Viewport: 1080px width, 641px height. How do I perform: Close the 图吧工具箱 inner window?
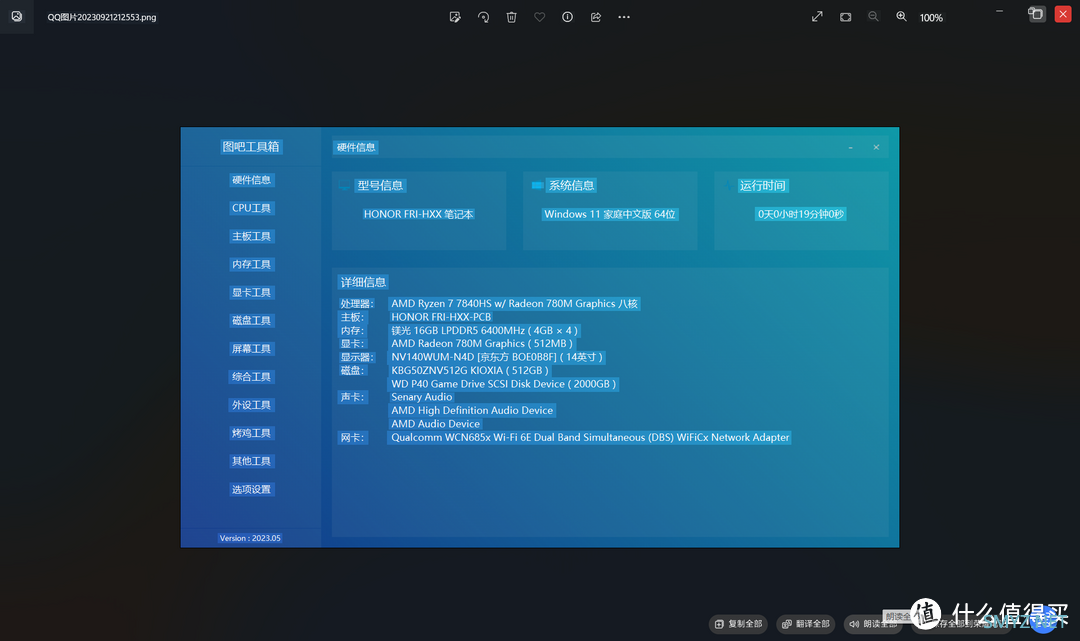[876, 147]
